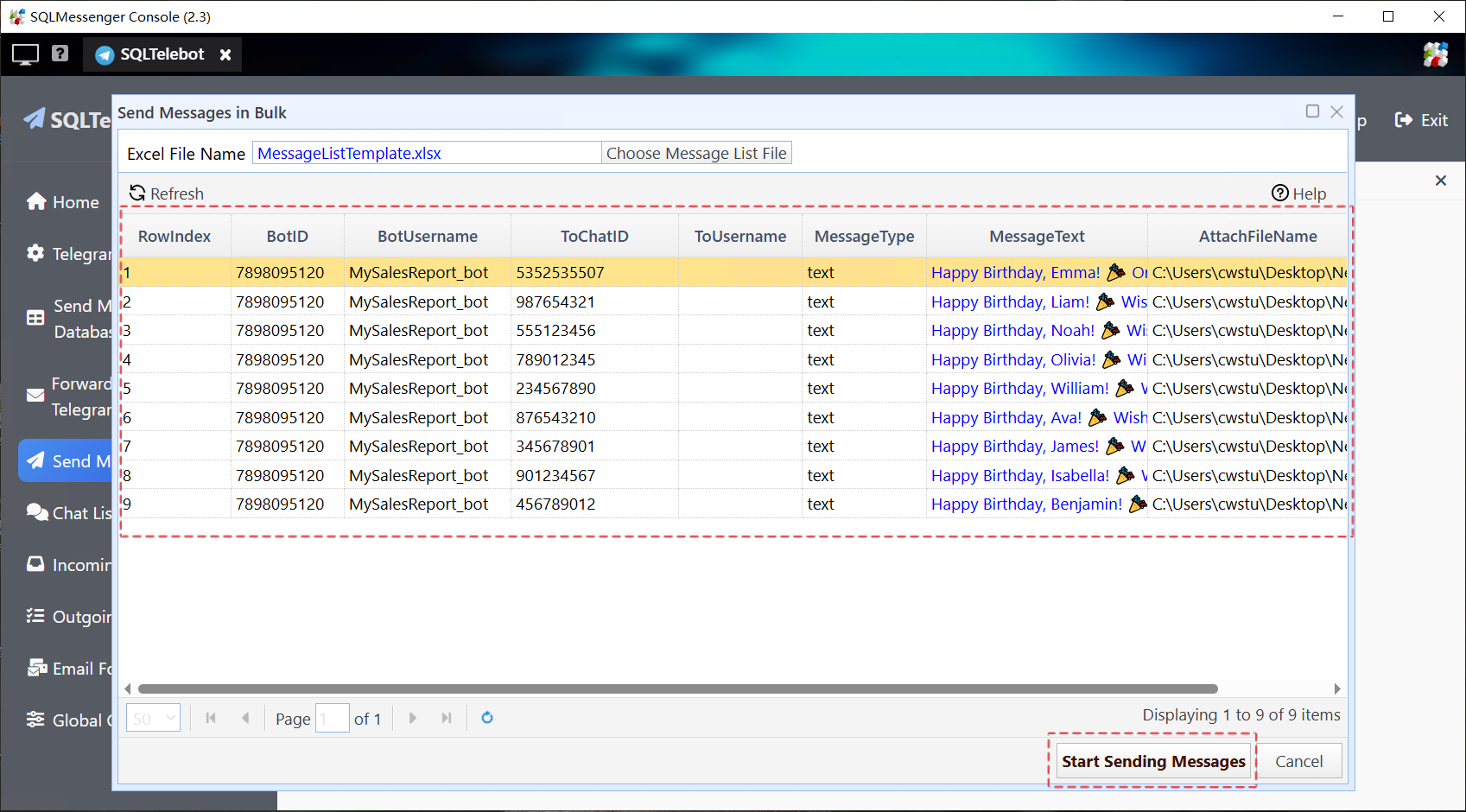Click the horizontal scrollbar of the table
Viewport: 1466px width, 812px height.
point(677,689)
